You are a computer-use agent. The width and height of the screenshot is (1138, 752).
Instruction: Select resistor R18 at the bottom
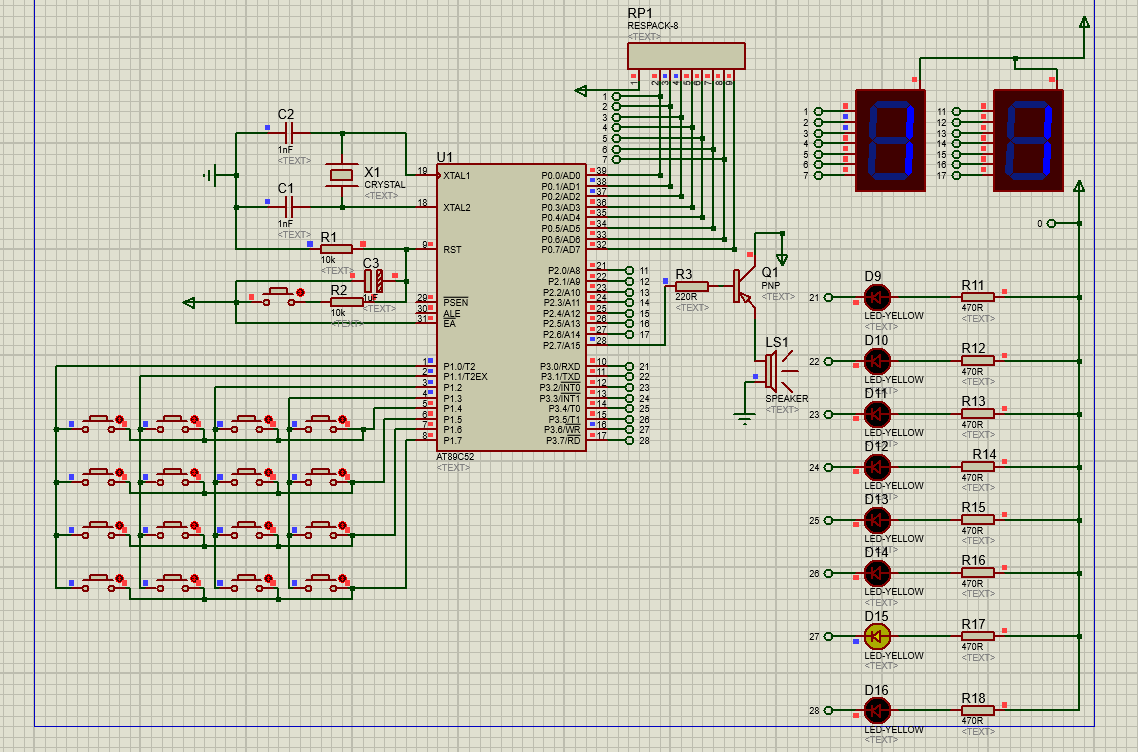(977, 710)
